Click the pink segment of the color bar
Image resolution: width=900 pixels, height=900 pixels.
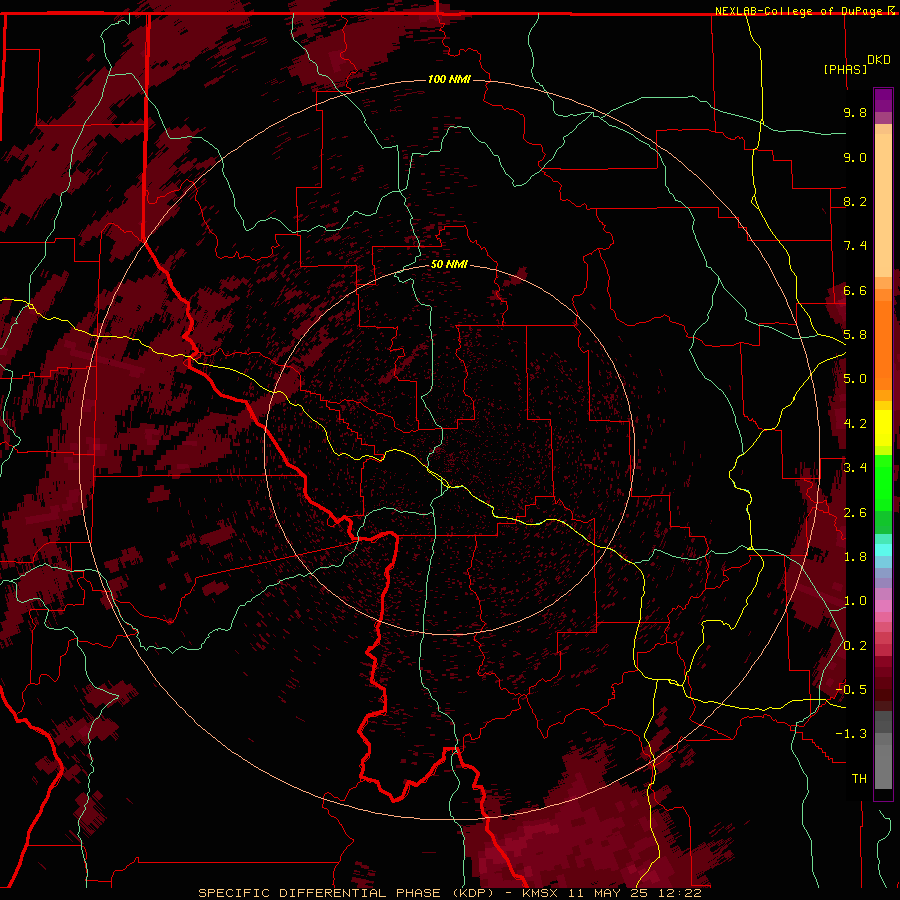coord(883,606)
